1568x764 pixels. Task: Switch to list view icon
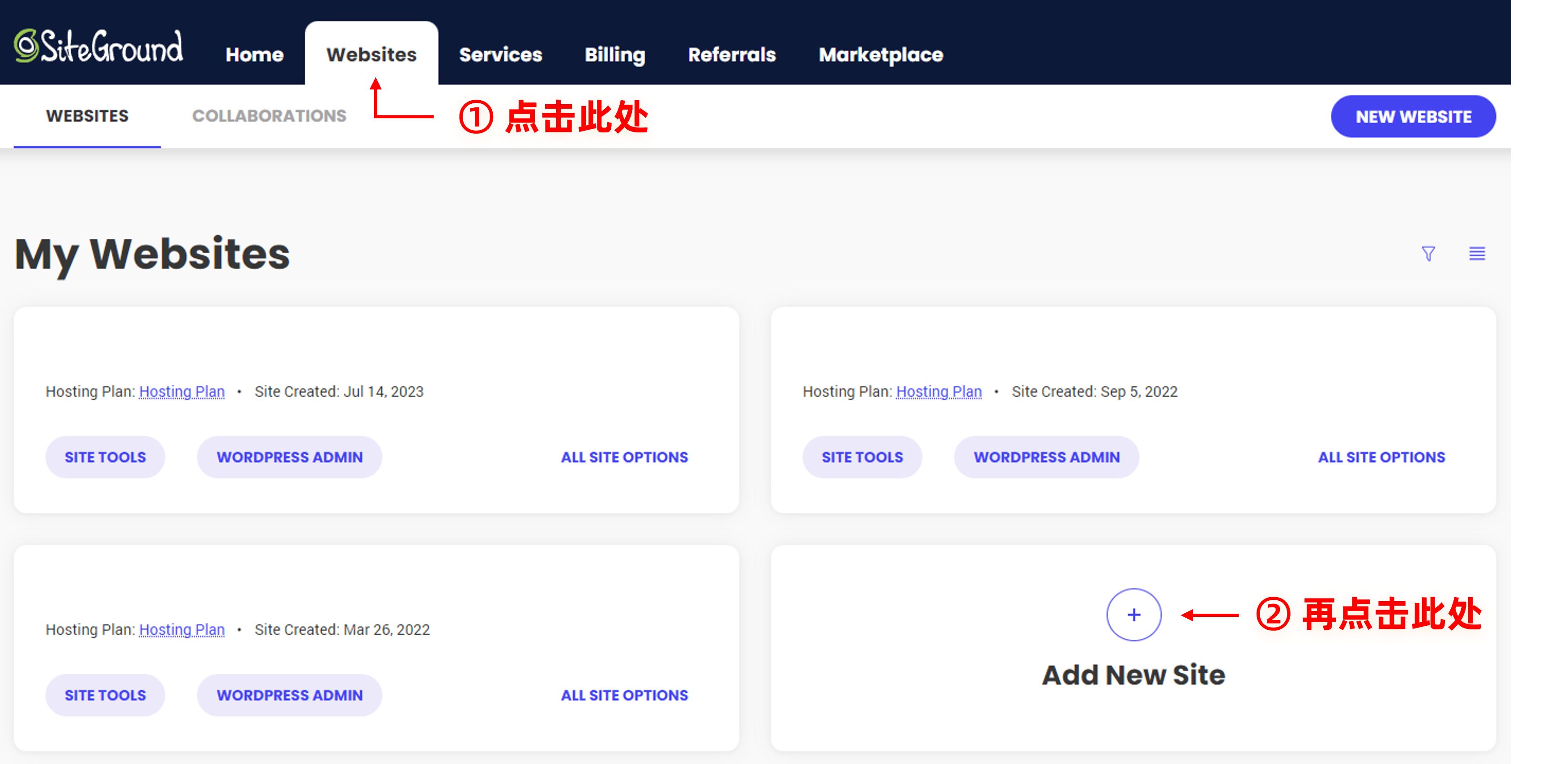[x=1477, y=253]
